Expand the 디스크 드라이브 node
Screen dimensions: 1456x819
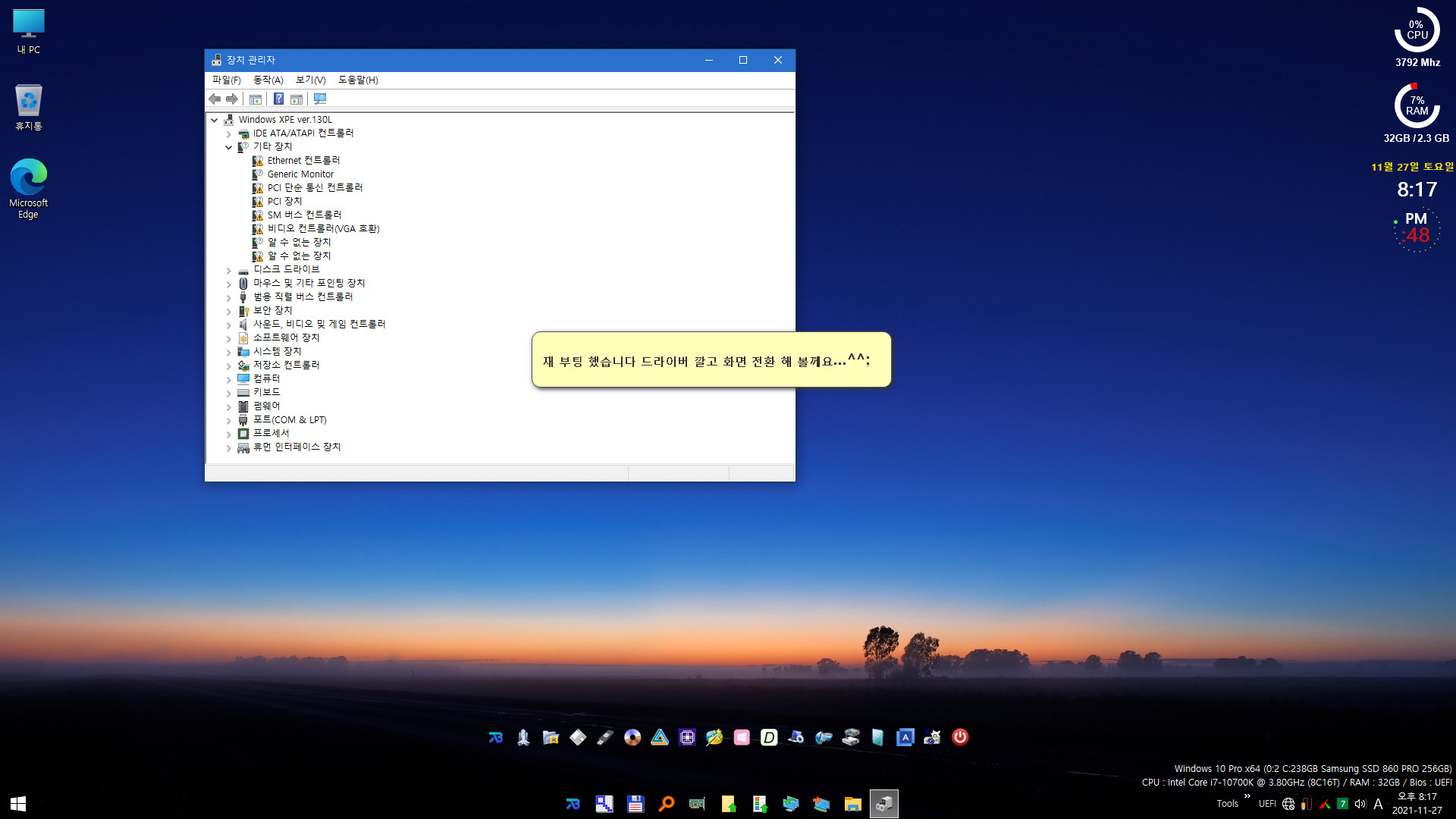pyautogui.click(x=229, y=270)
